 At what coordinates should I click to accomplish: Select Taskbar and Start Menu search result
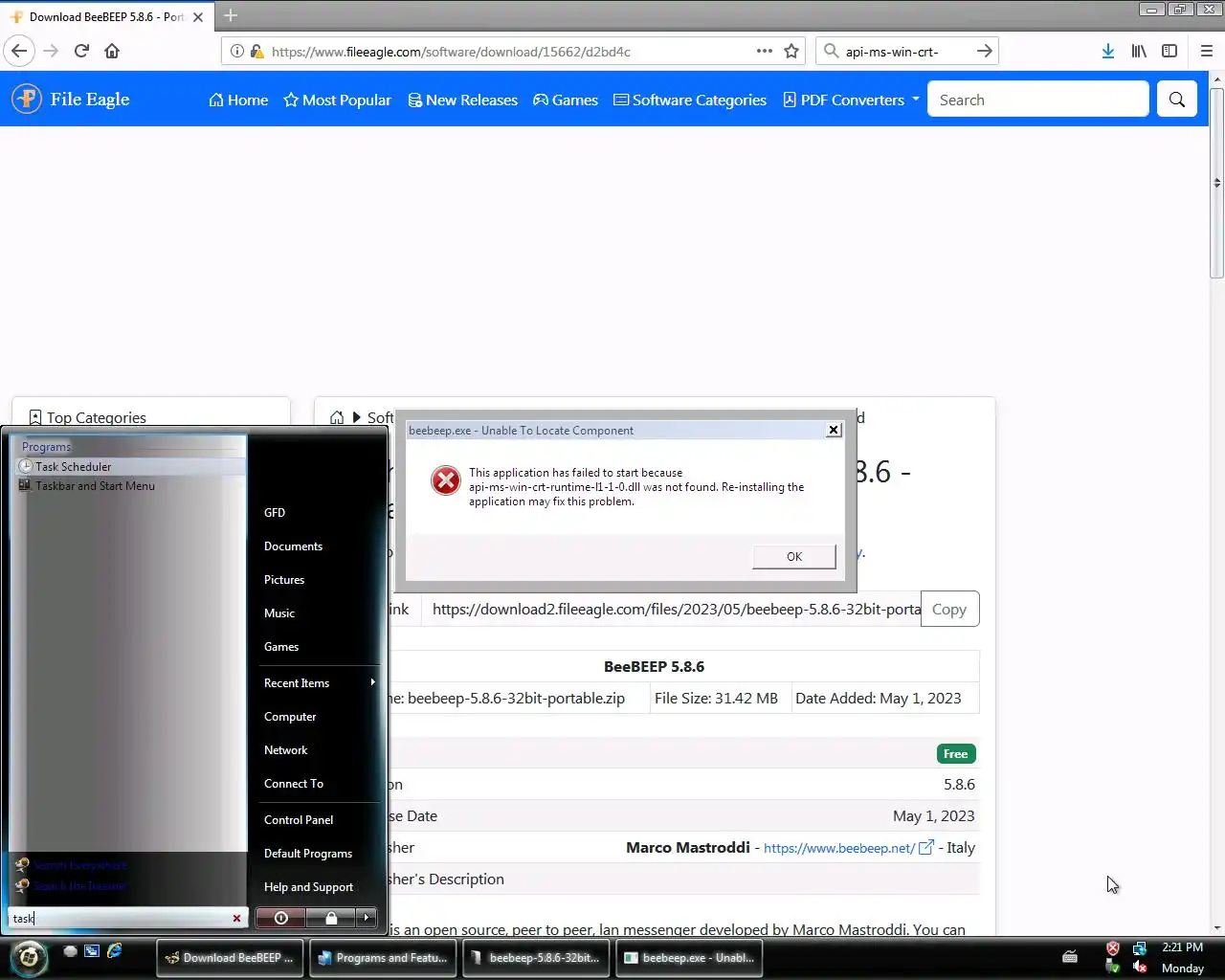pos(131,486)
